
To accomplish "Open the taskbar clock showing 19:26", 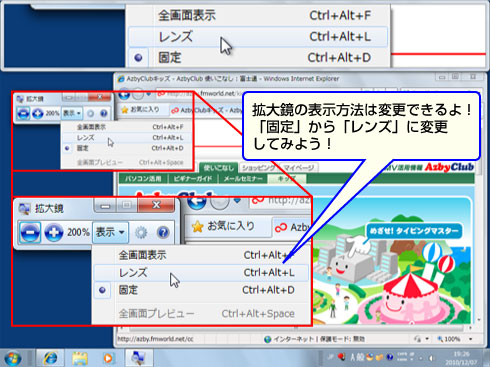I will point(462,358).
